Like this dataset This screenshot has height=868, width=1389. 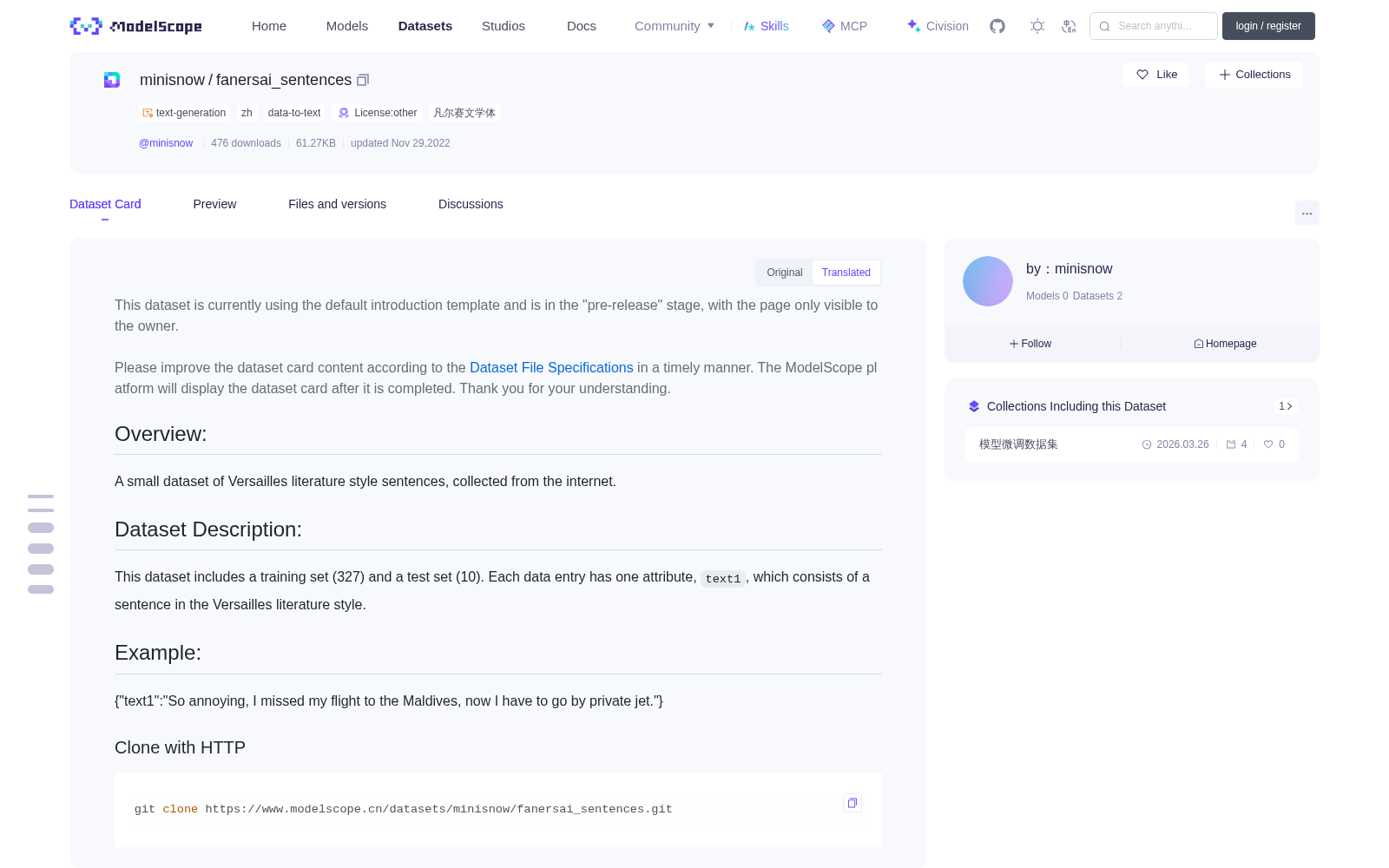(1156, 75)
